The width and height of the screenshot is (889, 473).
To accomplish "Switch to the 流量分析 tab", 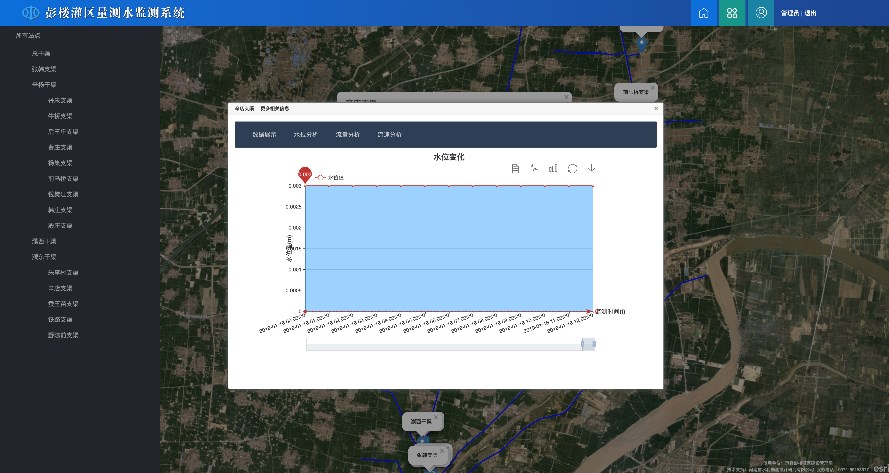I will (347, 134).
